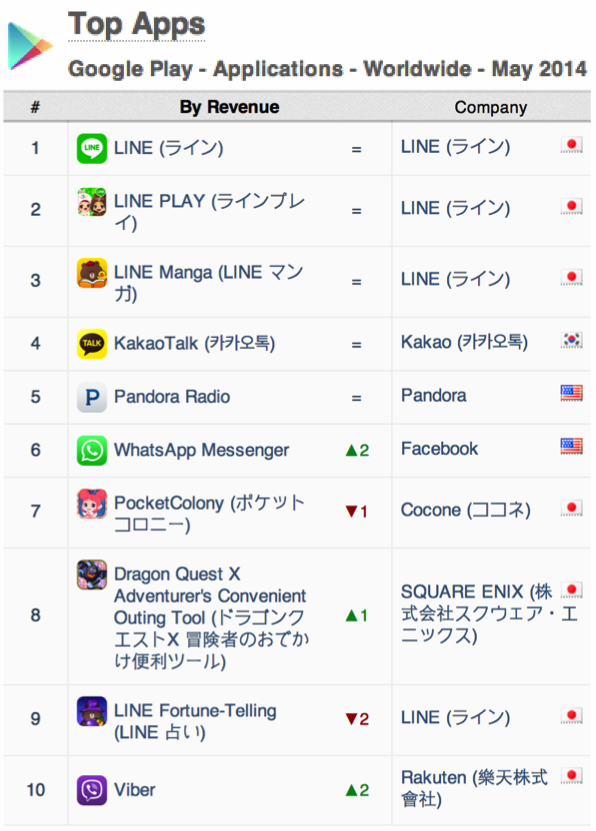Click the US flag next to Pandora
Image resolution: width=596 pixels, height=831 pixels.
click(x=572, y=393)
